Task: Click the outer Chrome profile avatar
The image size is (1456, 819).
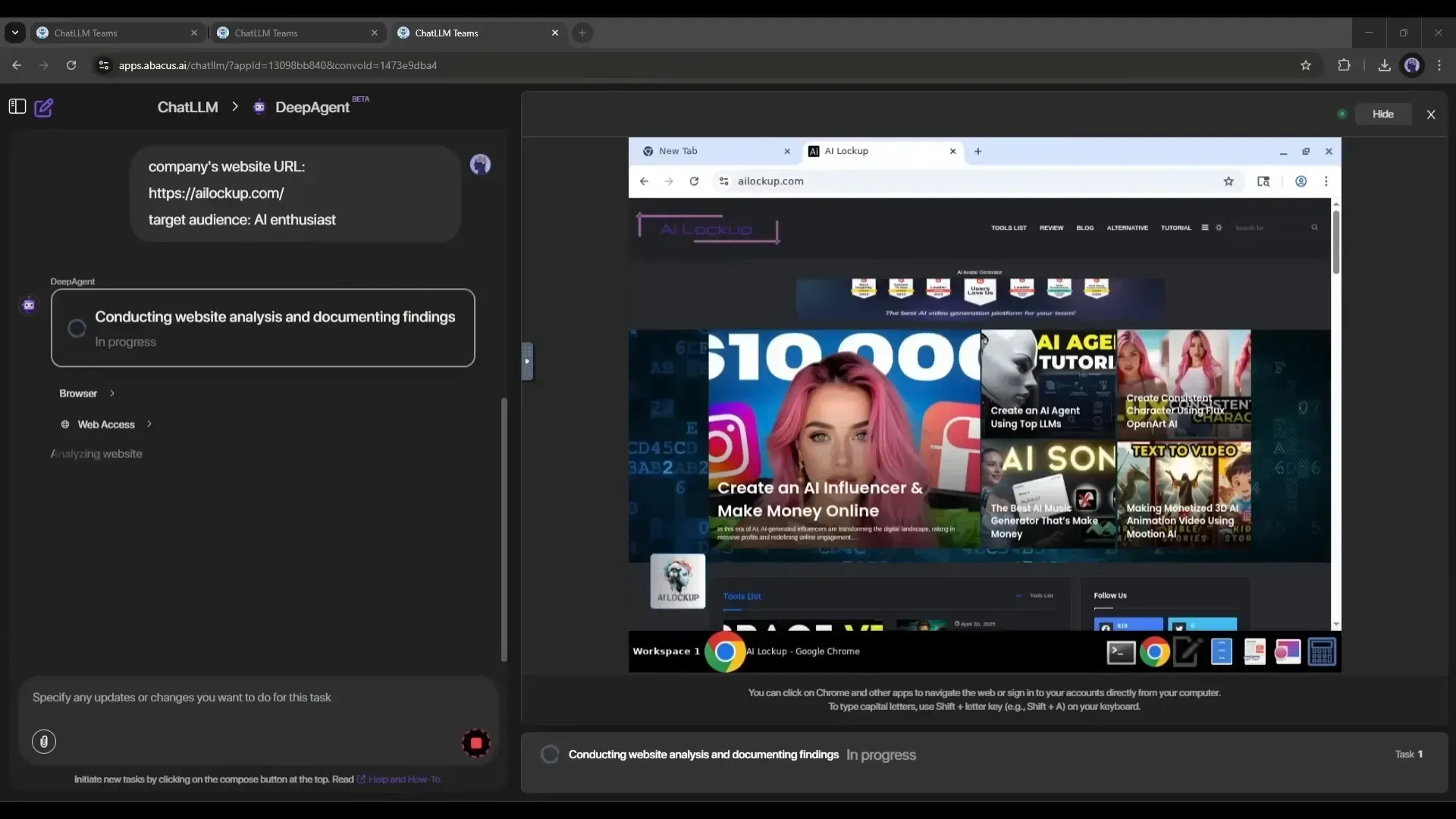Action: click(x=1411, y=65)
